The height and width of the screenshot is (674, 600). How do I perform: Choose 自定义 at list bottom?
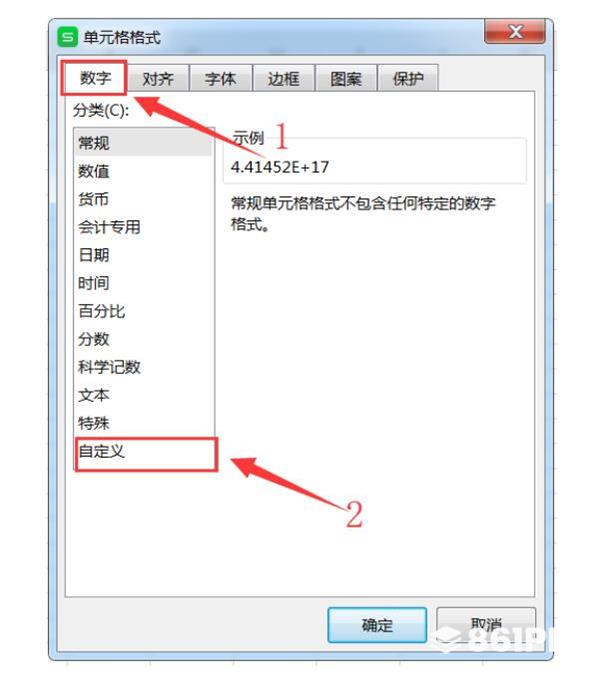click(144, 451)
